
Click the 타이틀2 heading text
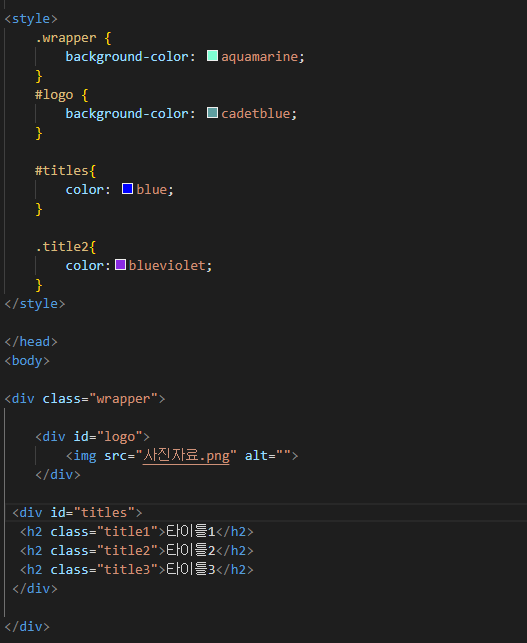click(x=191, y=550)
